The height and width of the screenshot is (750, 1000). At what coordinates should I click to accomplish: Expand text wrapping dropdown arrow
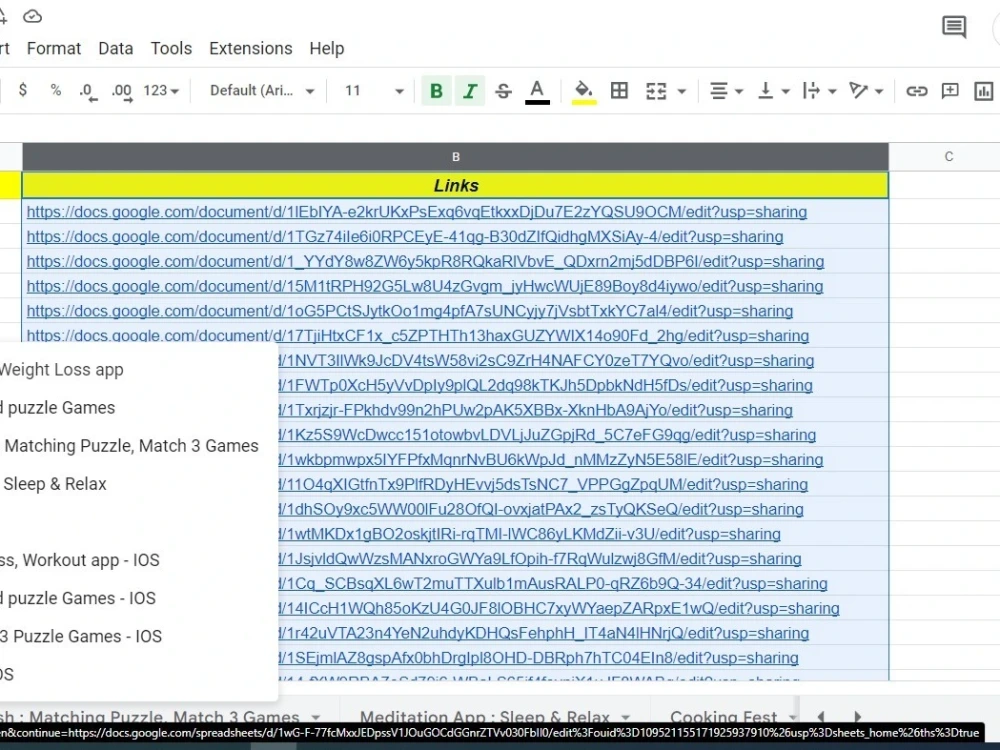(832, 91)
